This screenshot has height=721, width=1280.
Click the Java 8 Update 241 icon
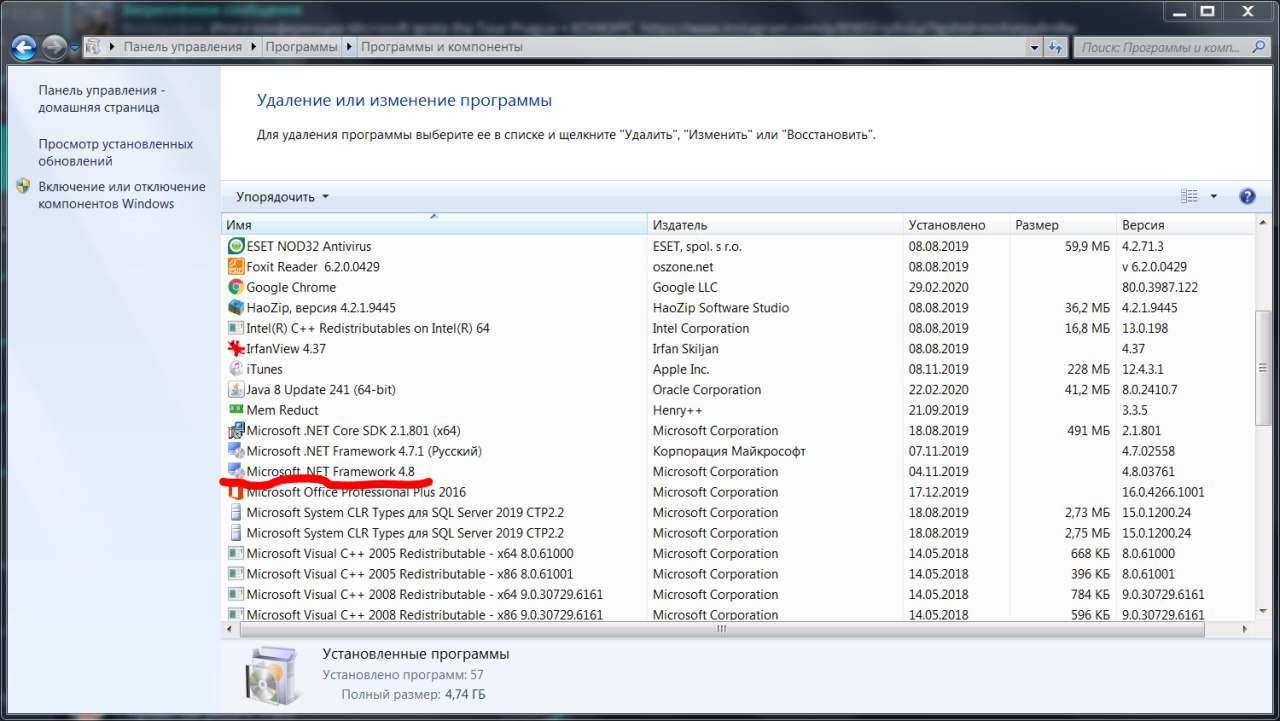pos(236,390)
